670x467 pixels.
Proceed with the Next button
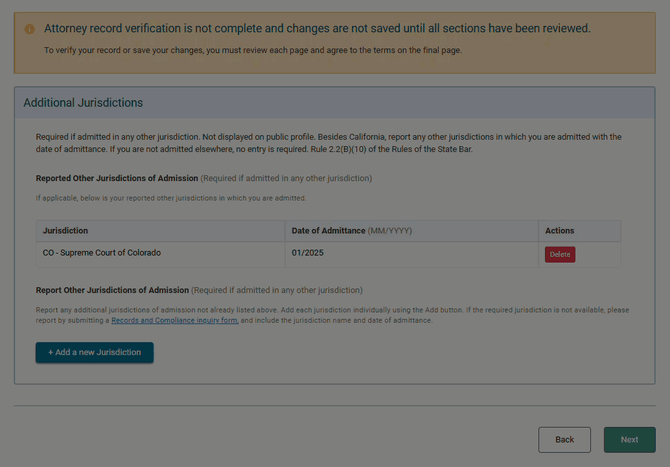pos(629,440)
